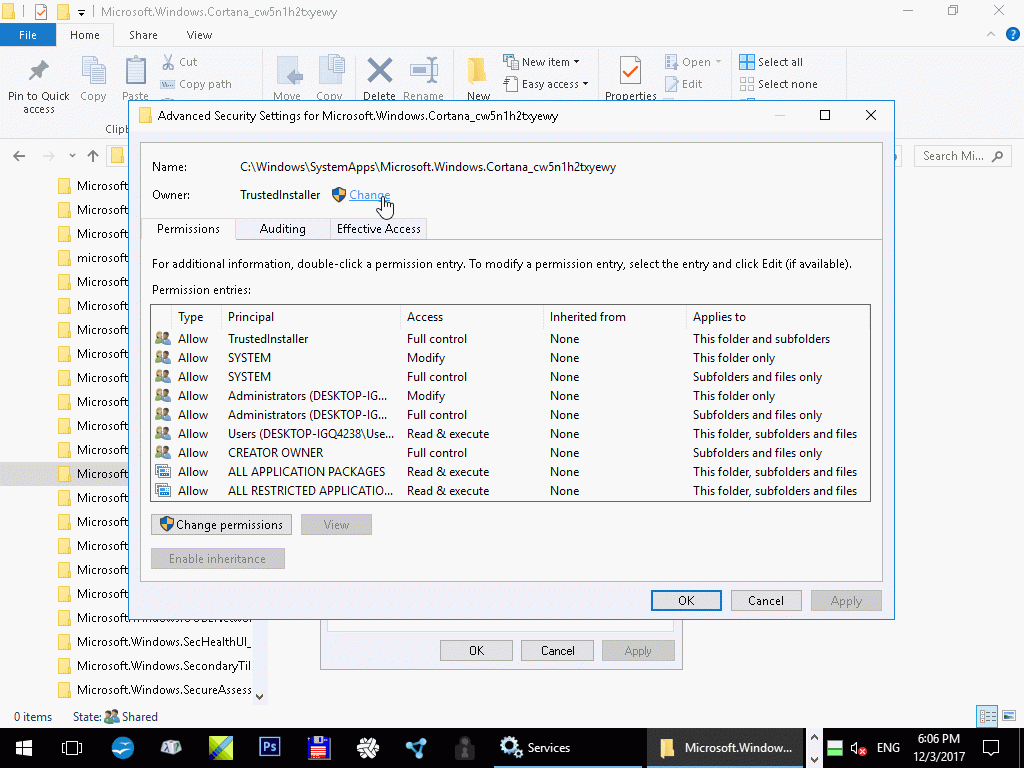Click the Access column header

click(x=472, y=317)
